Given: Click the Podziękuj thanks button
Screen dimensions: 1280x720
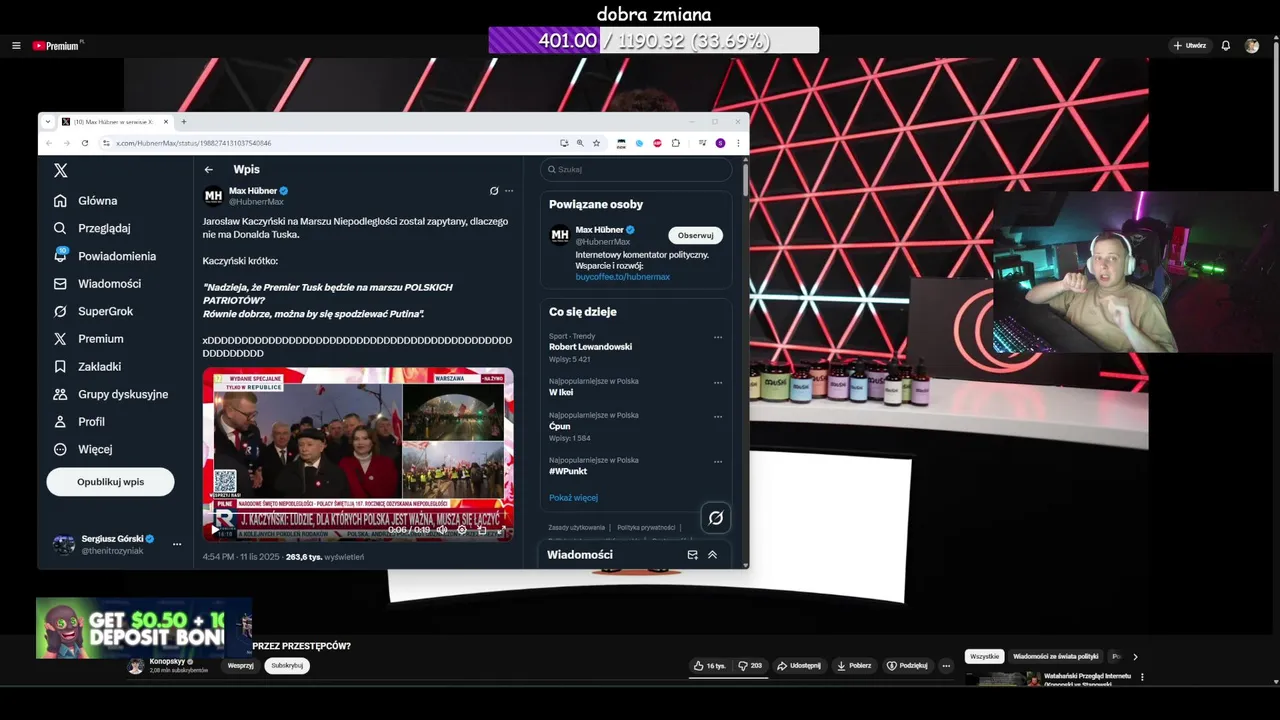Looking at the screenshot, I should pyautogui.click(x=907, y=666).
